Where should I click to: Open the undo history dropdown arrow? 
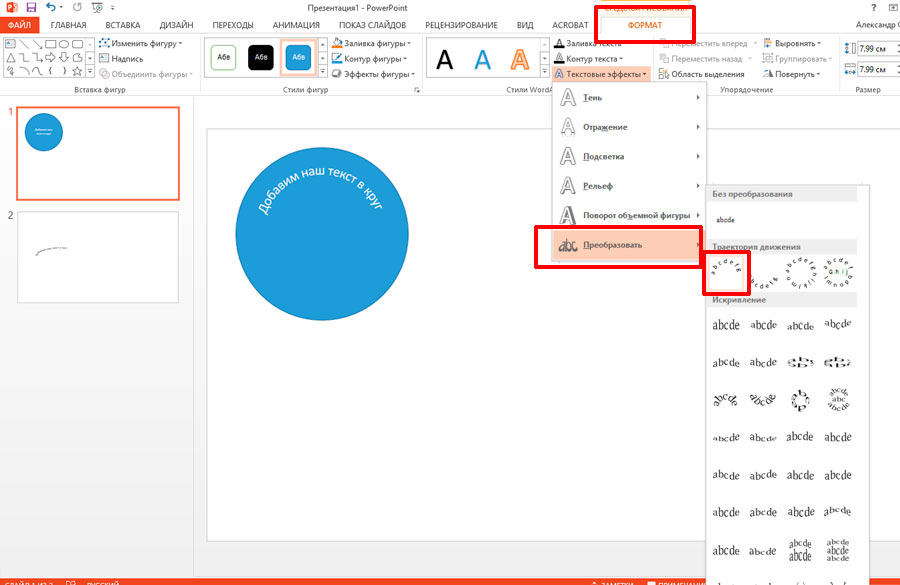click(x=61, y=7)
